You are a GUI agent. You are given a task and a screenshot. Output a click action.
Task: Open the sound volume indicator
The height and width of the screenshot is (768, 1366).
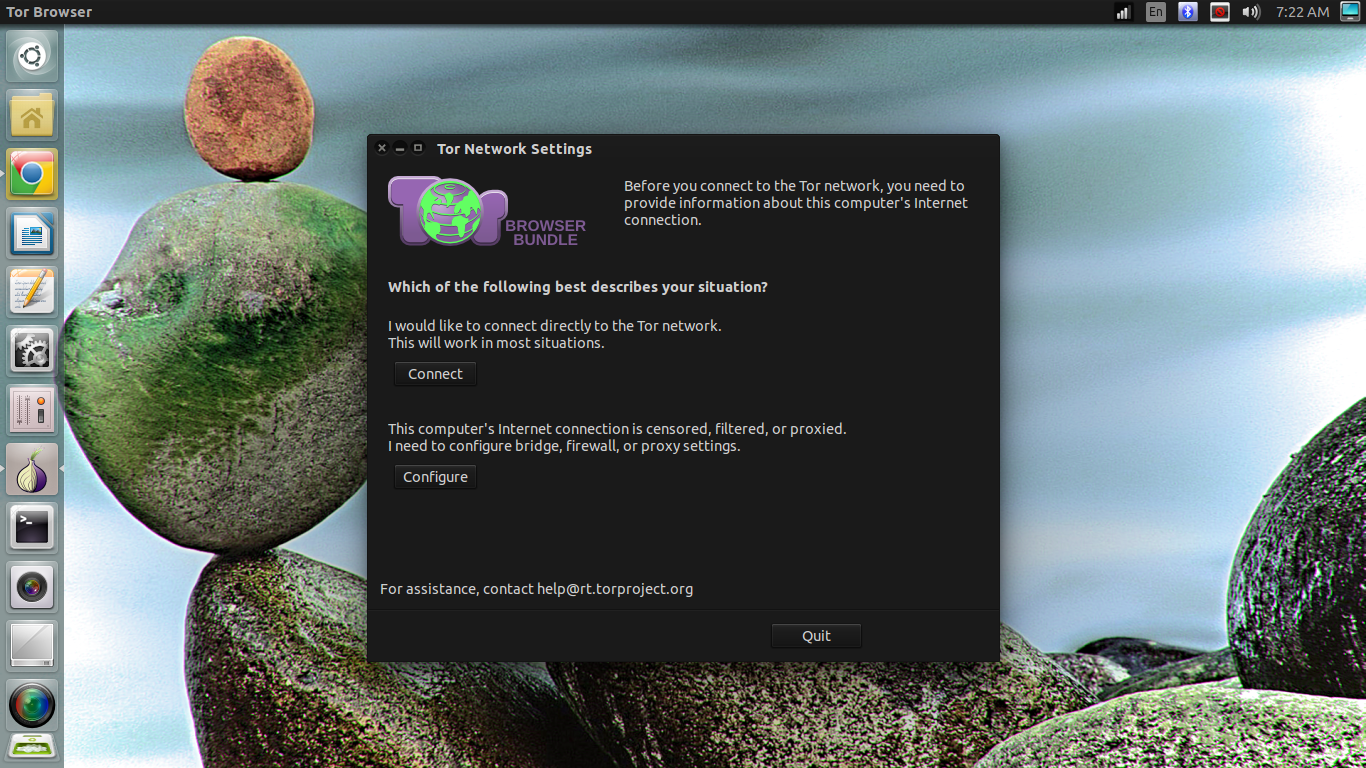pos(1251,11)
